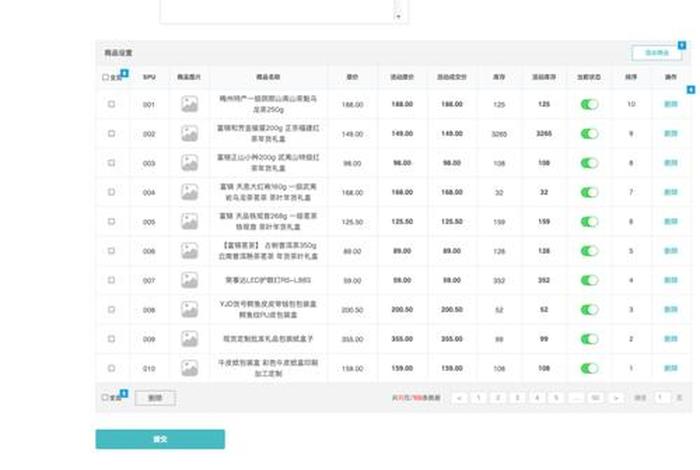Turn off status switch for SPU 008
The height and width of the screenshot is (470, 700).
coord(589,309)
